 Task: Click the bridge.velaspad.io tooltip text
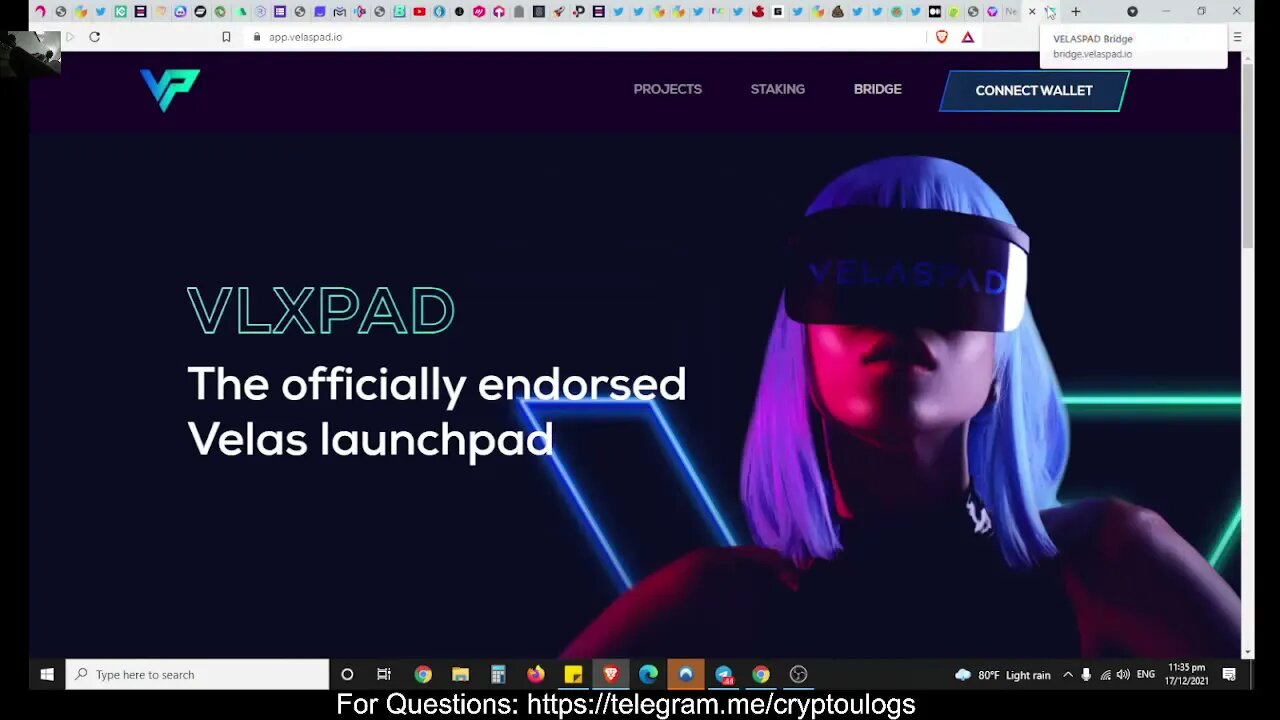pyautogui.click(x=1092, y=54)
